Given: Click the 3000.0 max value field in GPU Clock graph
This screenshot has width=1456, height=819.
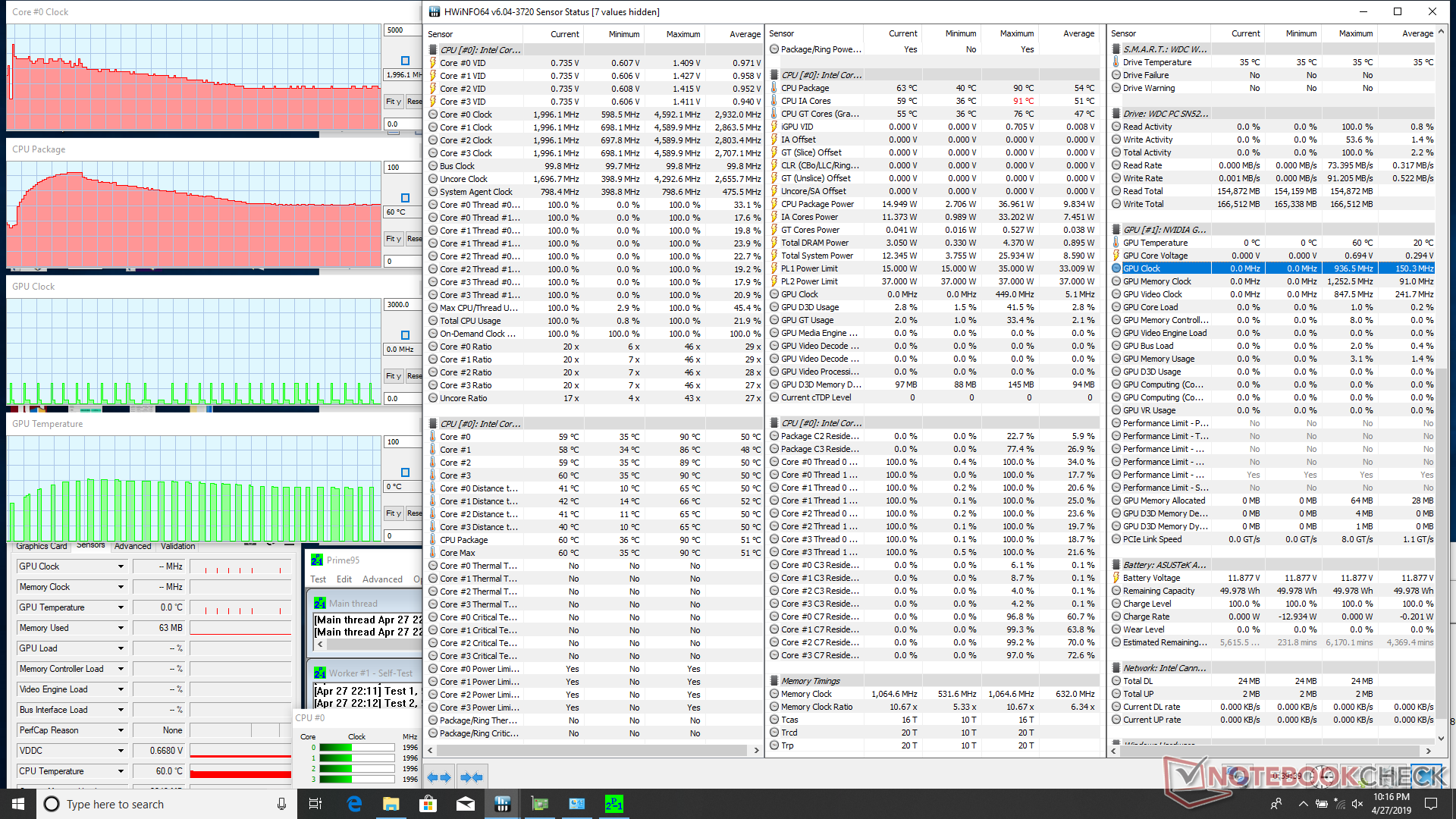Looking at the screenshot, I should pyautogui.click(x=401, y=304).
